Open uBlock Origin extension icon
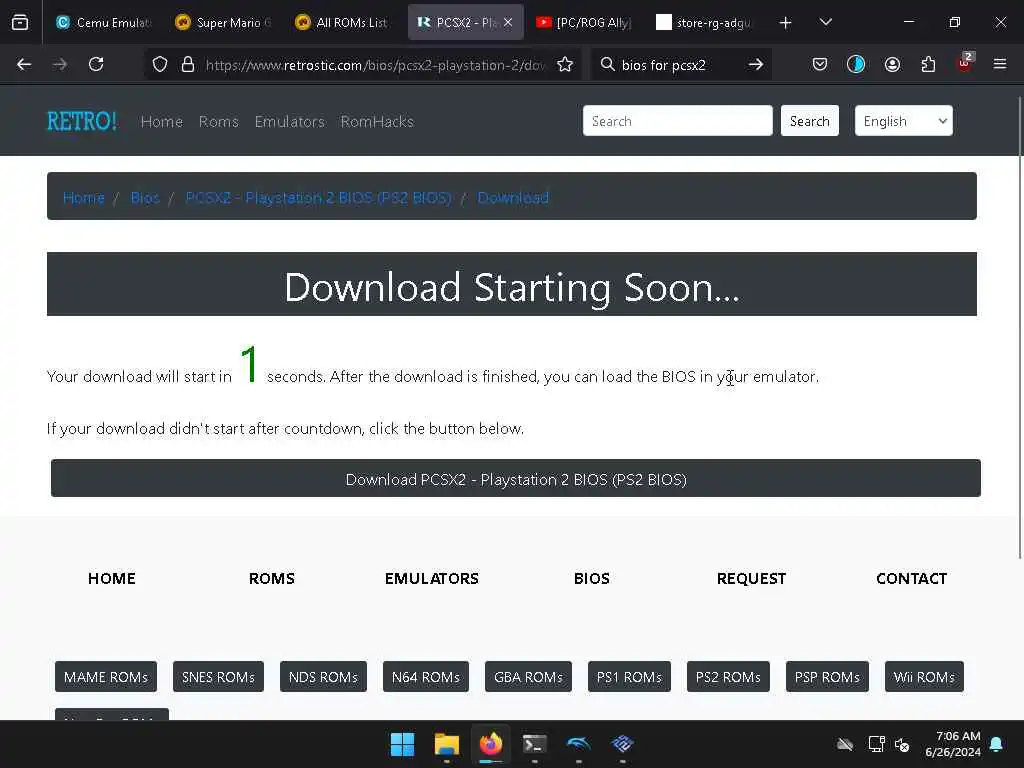1024x768 pixels. tap(965, 63)
